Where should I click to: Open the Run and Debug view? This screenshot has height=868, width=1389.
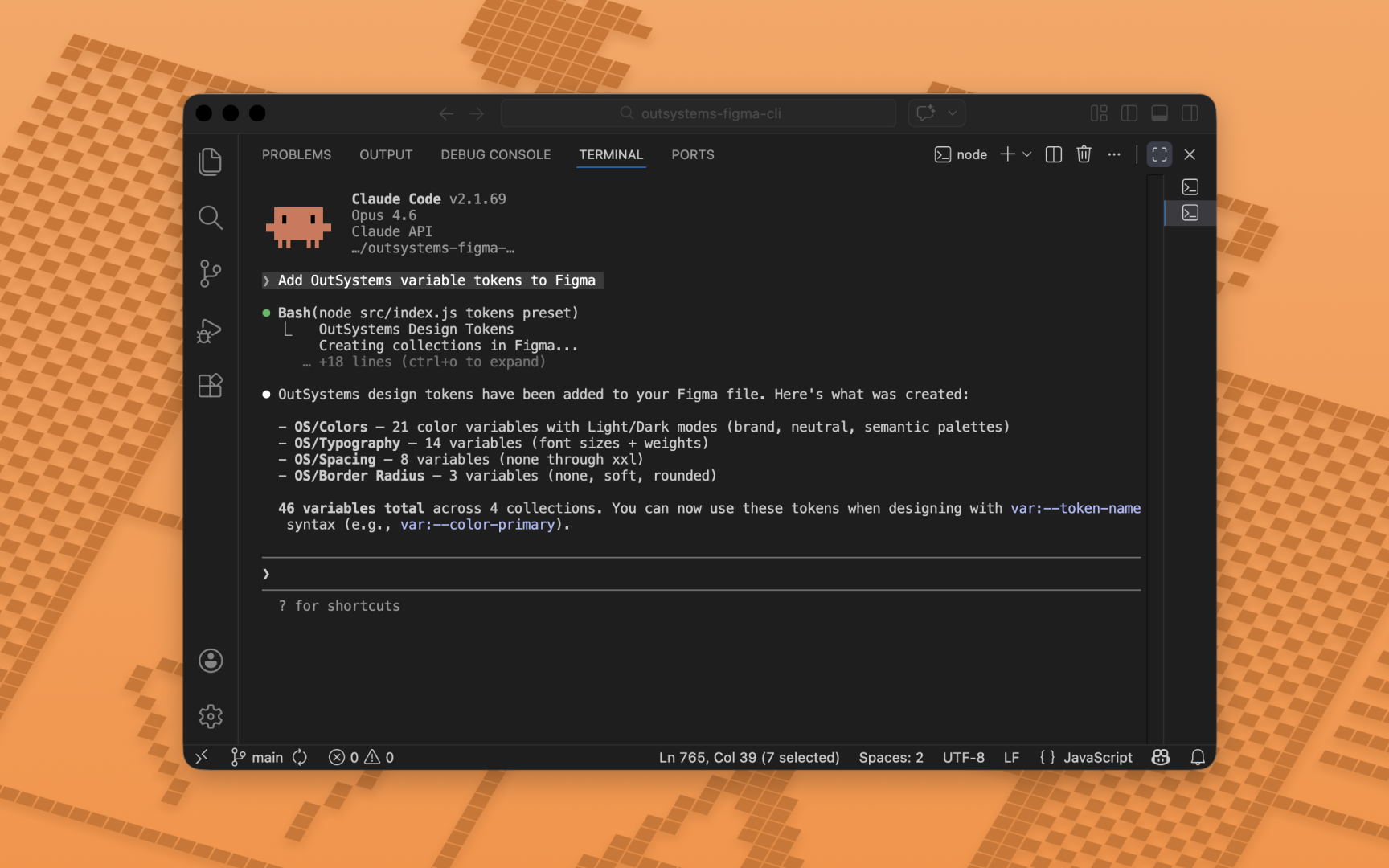click(211, 330)
